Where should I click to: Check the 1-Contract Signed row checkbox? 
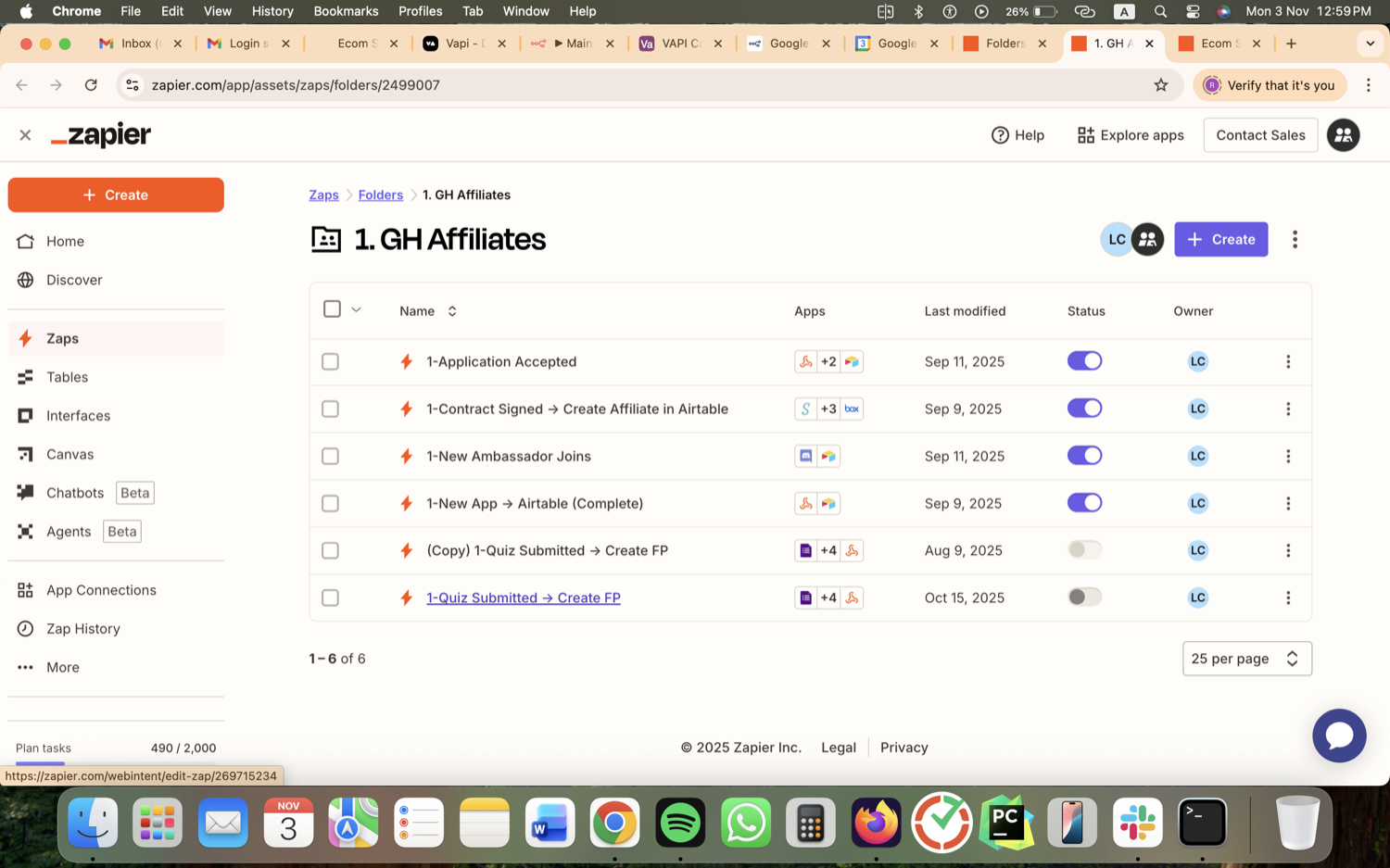pyautogui.click(x=330, y=409)
